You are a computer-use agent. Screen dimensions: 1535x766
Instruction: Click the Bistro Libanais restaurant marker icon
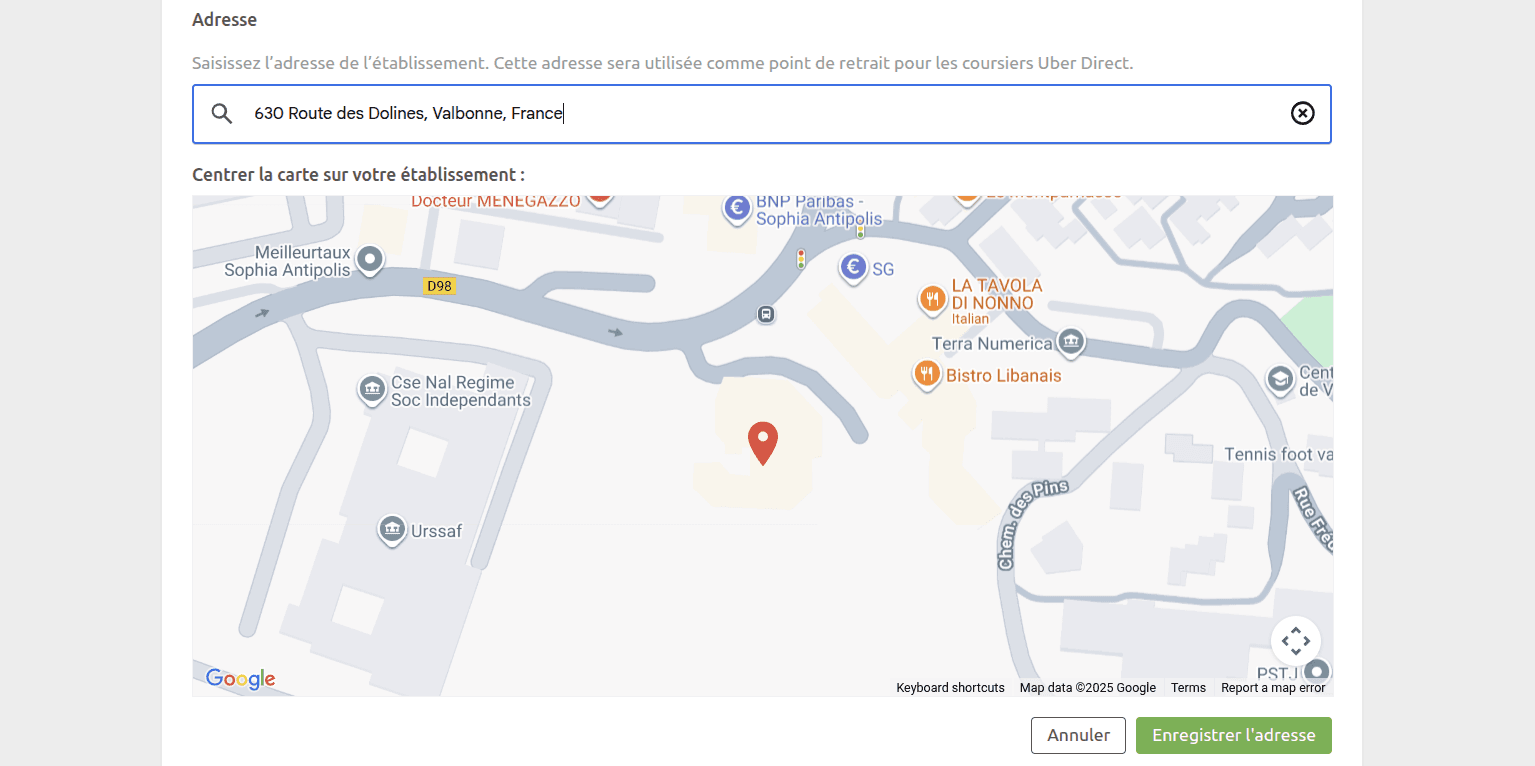click(926, 374)
